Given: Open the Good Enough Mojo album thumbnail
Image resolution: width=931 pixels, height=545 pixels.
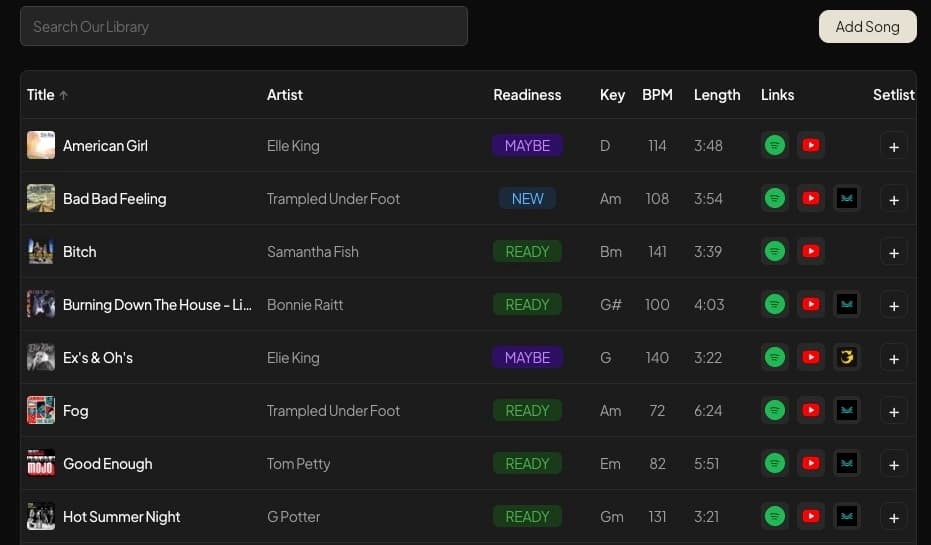Looking at the screenshot, I should coord(41,463).
